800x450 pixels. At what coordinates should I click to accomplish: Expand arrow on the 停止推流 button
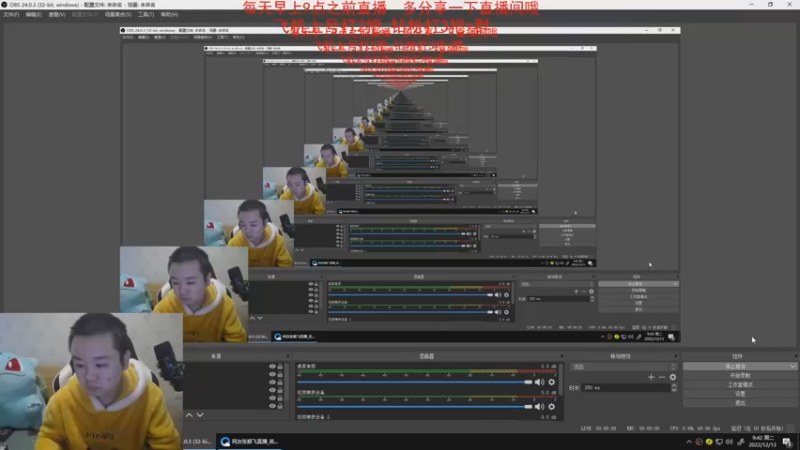[792, 366]
